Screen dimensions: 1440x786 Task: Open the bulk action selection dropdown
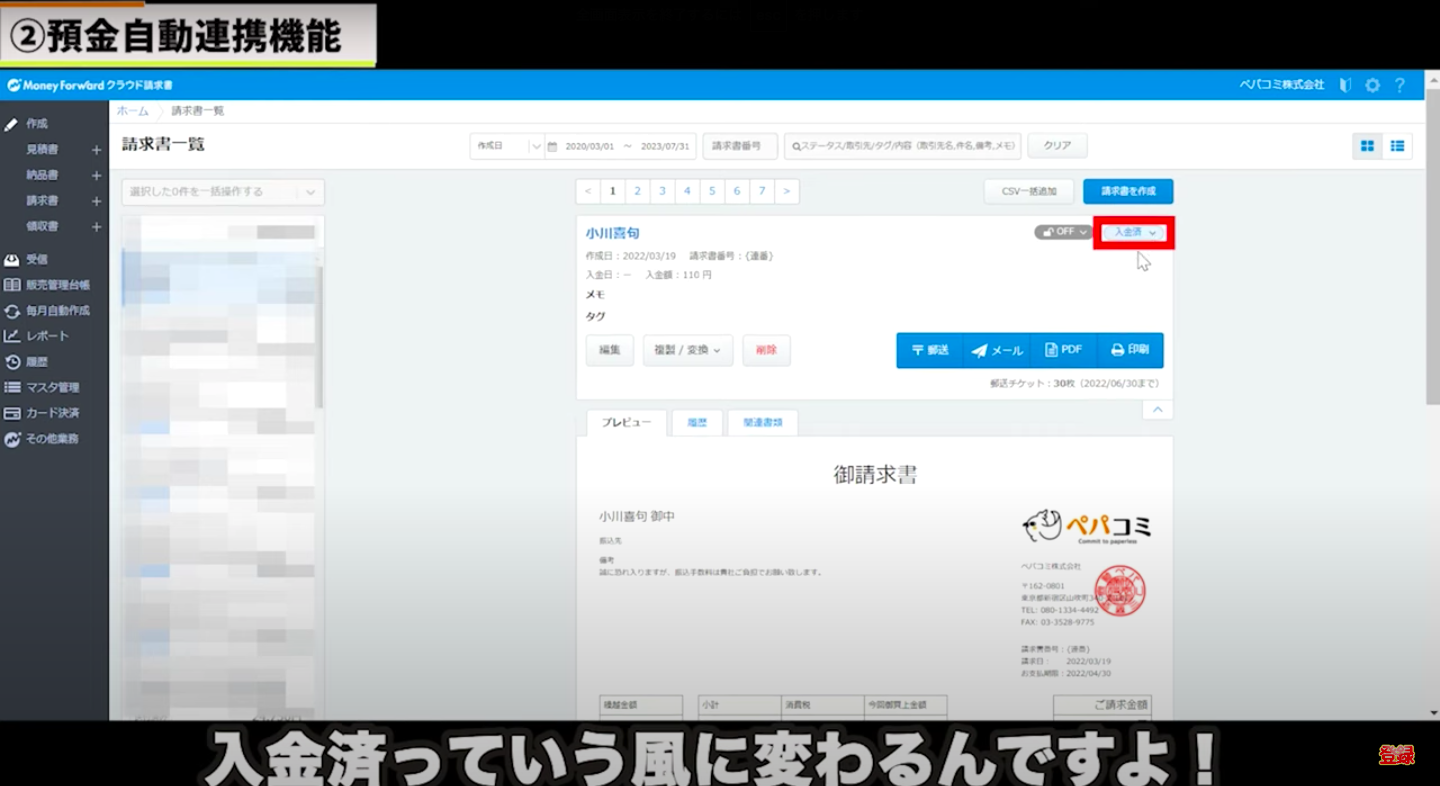(x=223, y=192)
